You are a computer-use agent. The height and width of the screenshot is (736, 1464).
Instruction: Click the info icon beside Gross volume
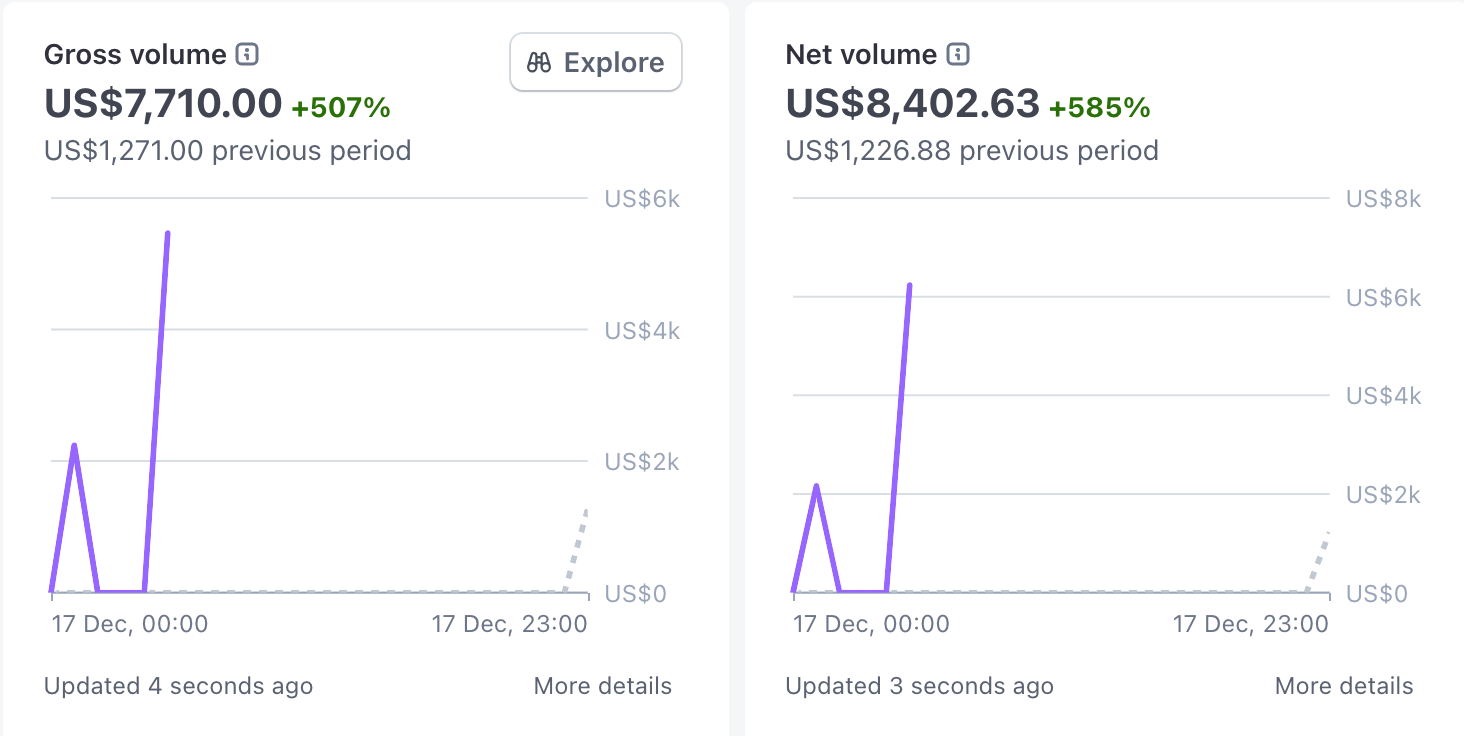(247, 54)
